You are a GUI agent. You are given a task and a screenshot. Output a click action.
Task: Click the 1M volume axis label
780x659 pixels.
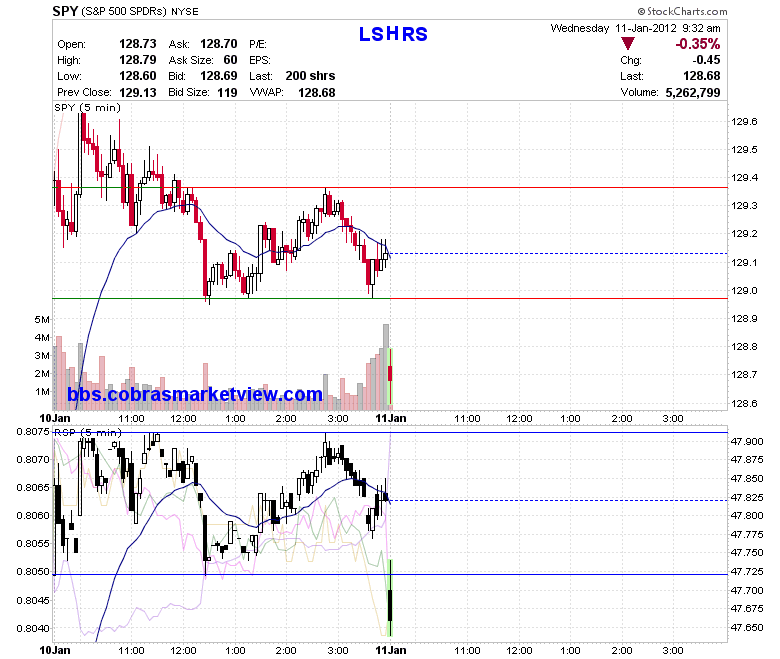42,391
